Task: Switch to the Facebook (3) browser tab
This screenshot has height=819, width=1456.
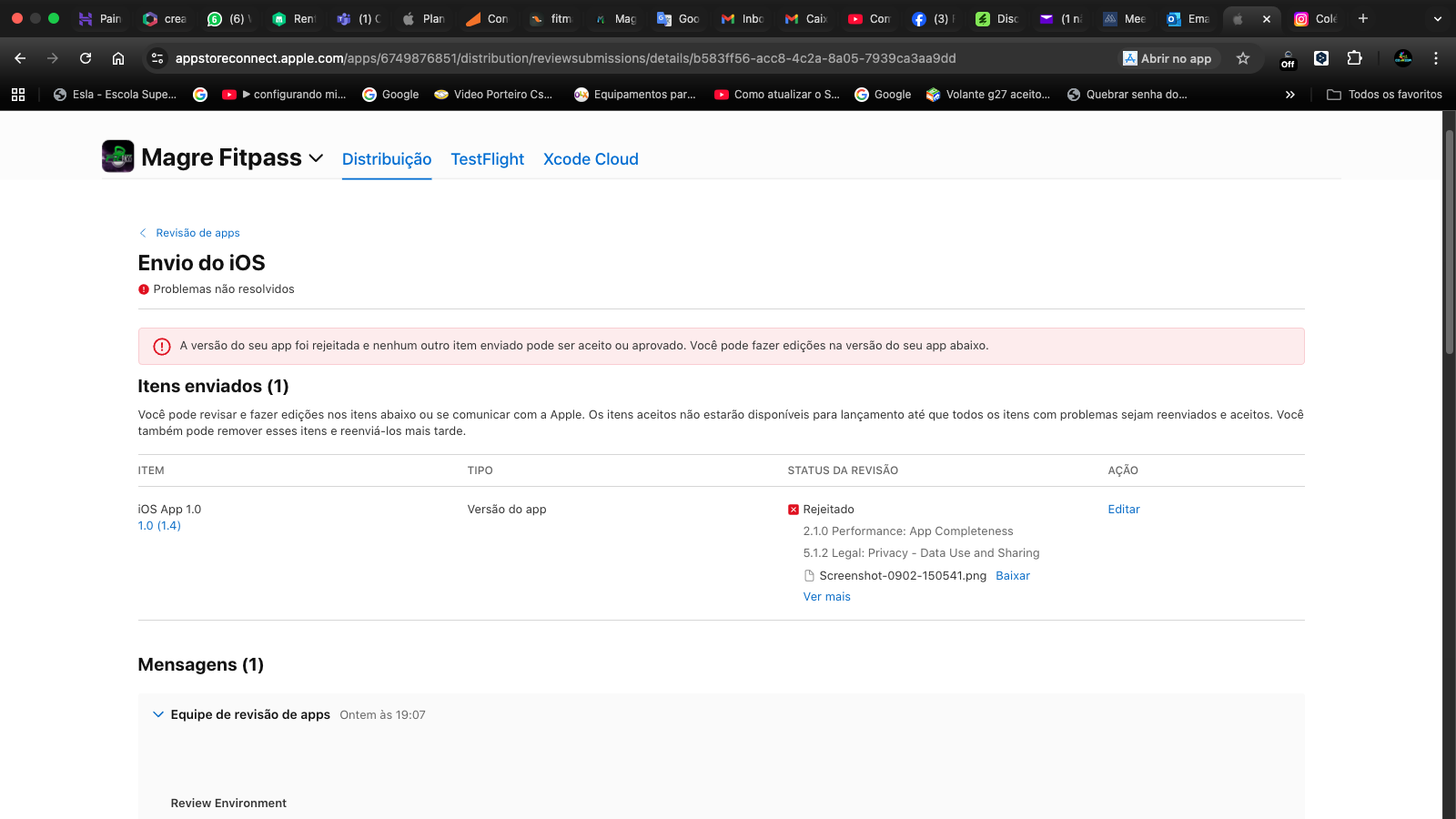Action: [934, 19]
